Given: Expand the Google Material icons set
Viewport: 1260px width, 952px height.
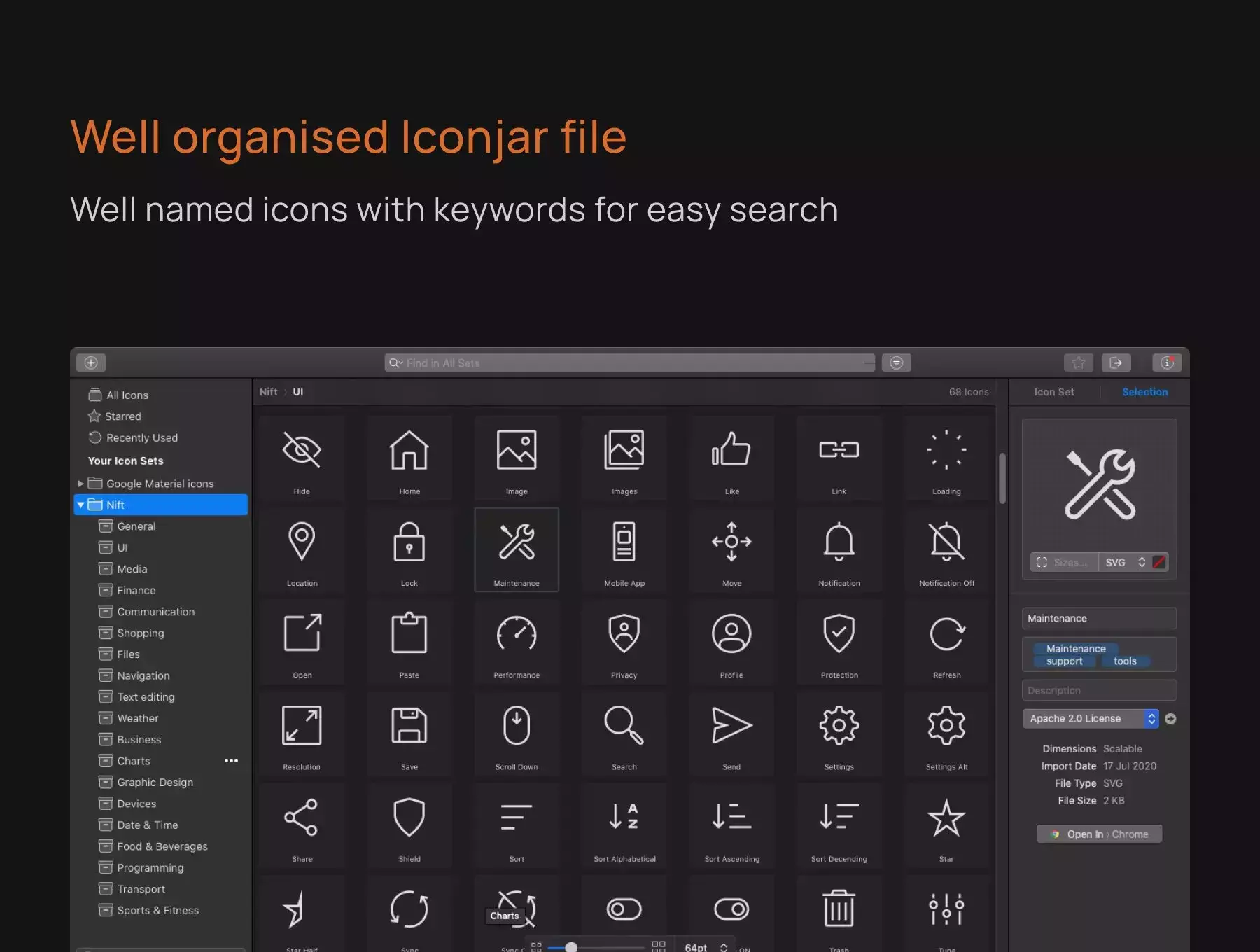Looking at the screenshot, I should (80, 484).
